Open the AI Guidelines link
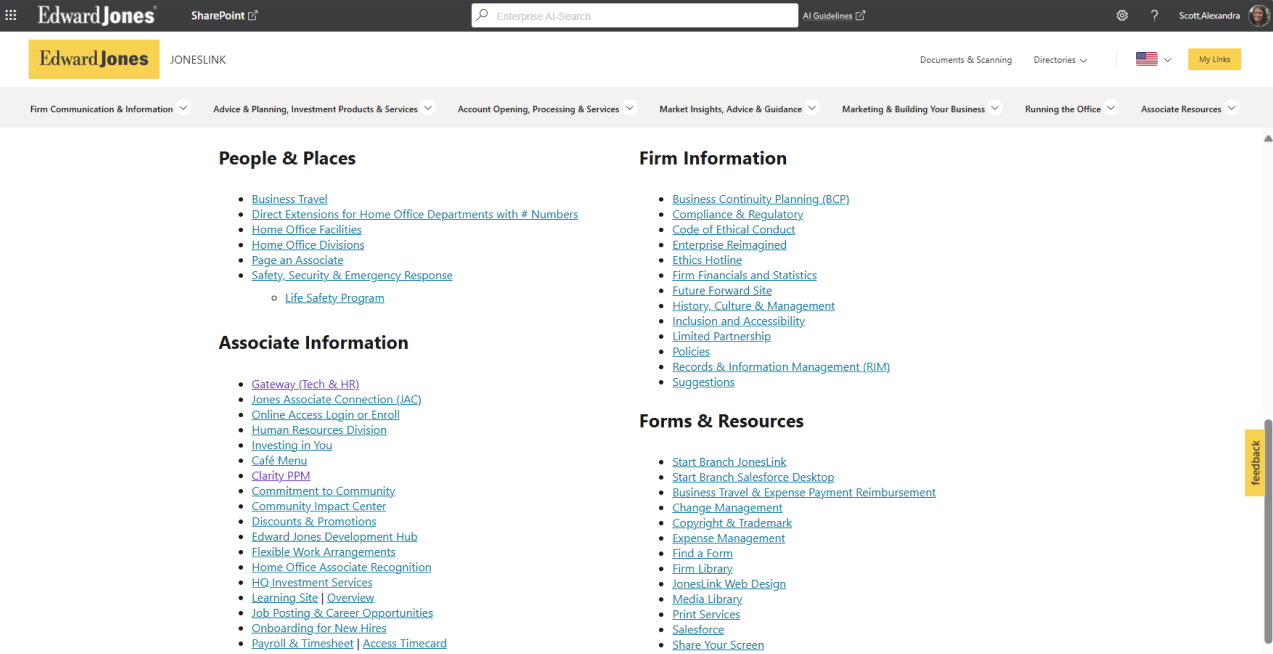The image size is (1273, 654). (834, 15)
